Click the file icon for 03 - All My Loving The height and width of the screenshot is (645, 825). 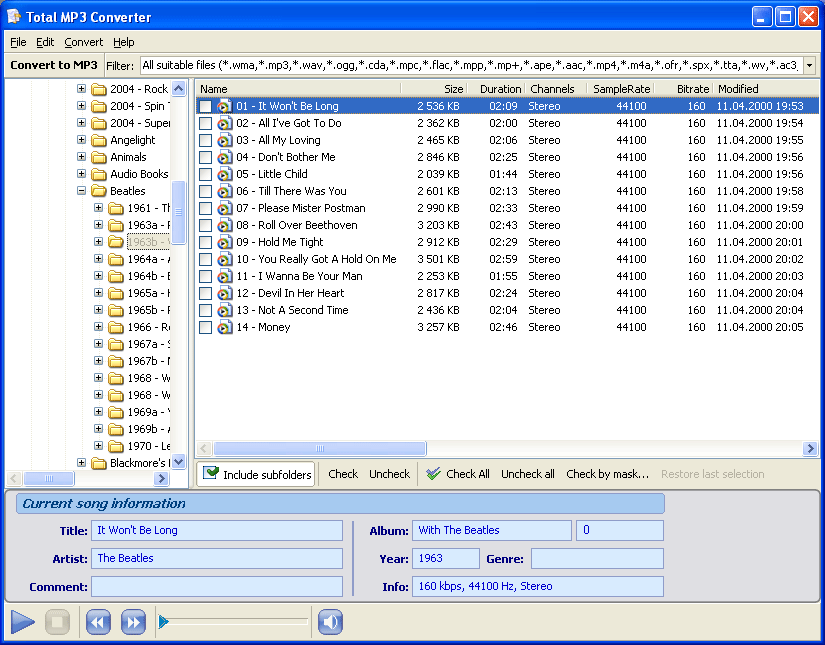[x=225, y=140]
